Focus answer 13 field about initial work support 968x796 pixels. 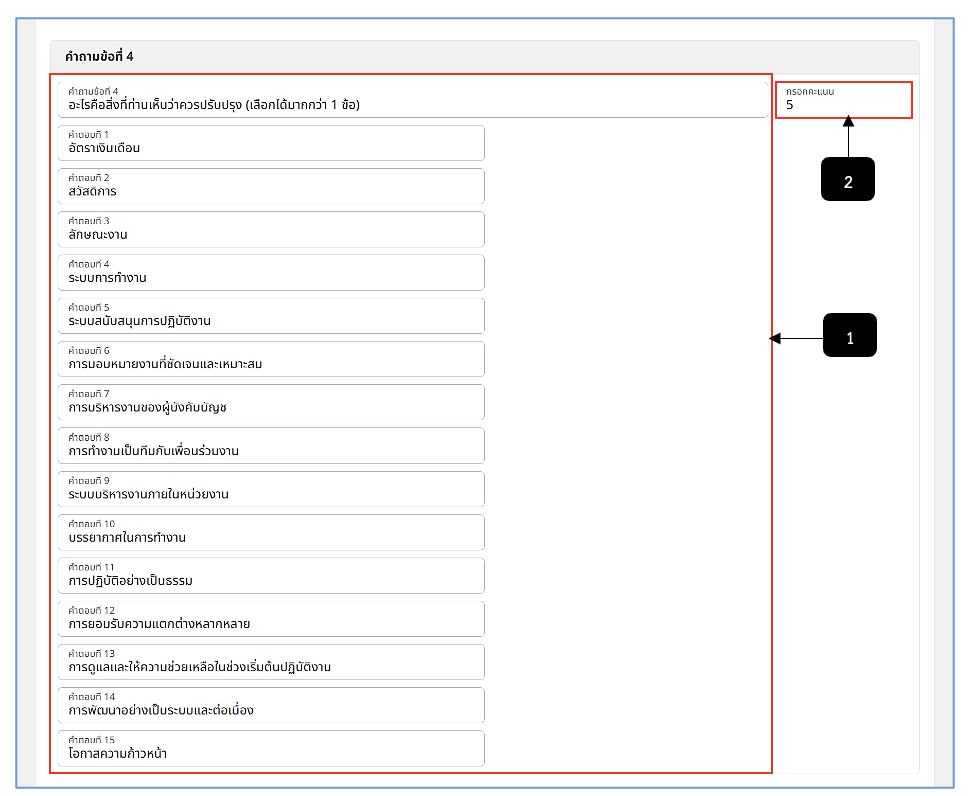(x=271, y=661)
